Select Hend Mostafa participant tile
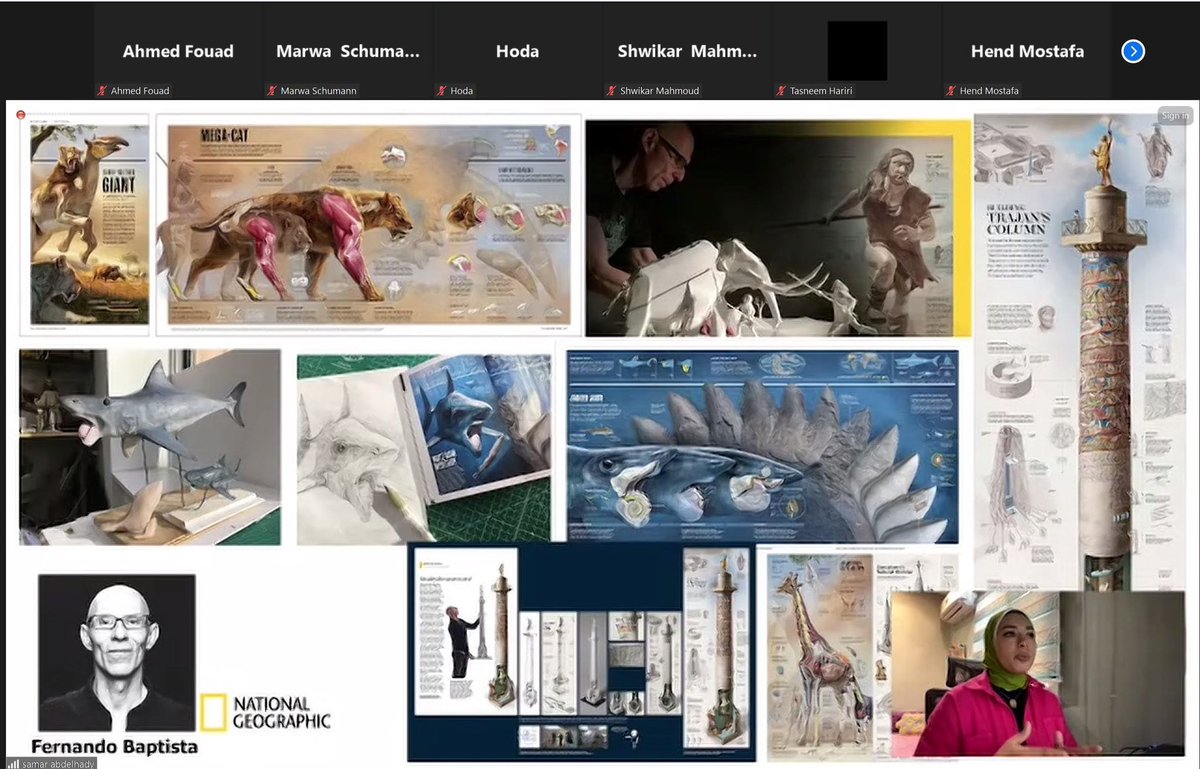 coord(1027,51)
